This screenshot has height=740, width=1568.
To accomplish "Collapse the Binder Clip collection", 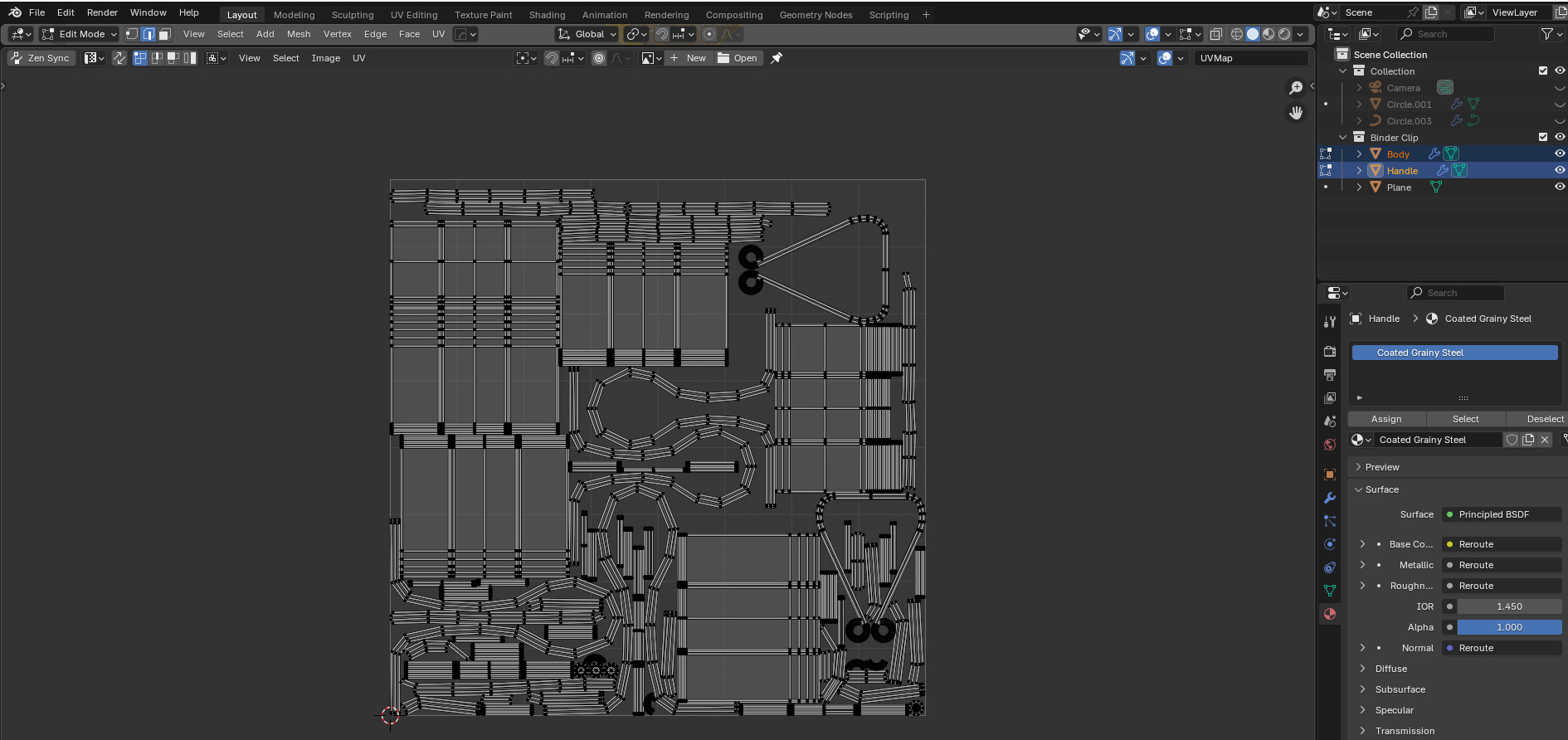I will point(1342,137).
